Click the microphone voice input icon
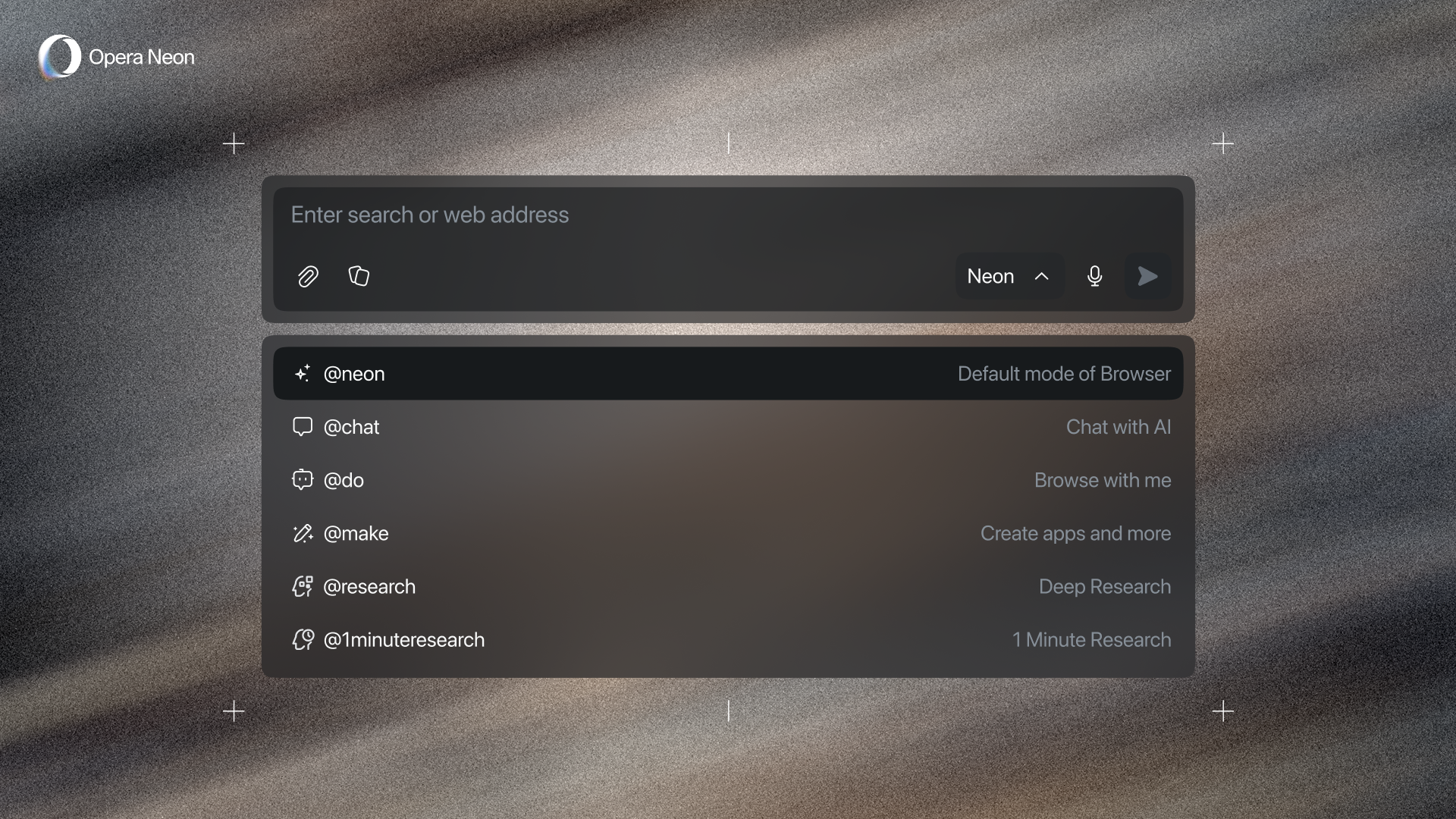This screenshot has height=819, width=1456. point(1094,276)
